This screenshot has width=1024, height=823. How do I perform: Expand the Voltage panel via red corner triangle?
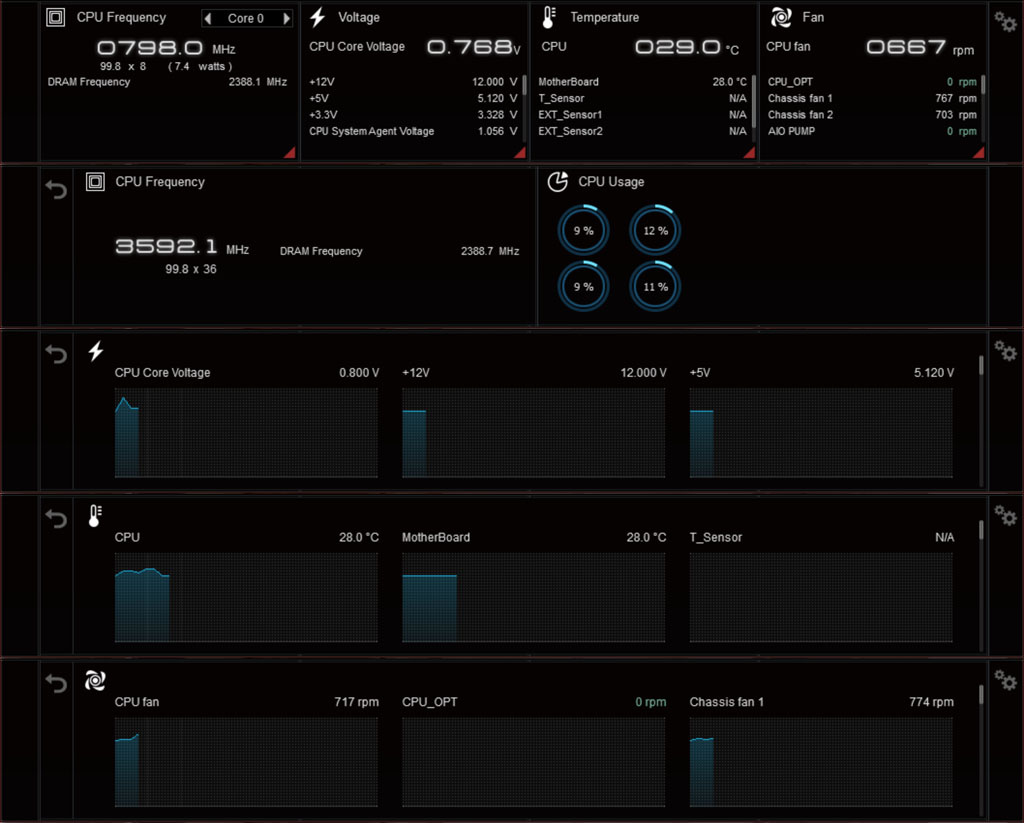tap(519, 152)
